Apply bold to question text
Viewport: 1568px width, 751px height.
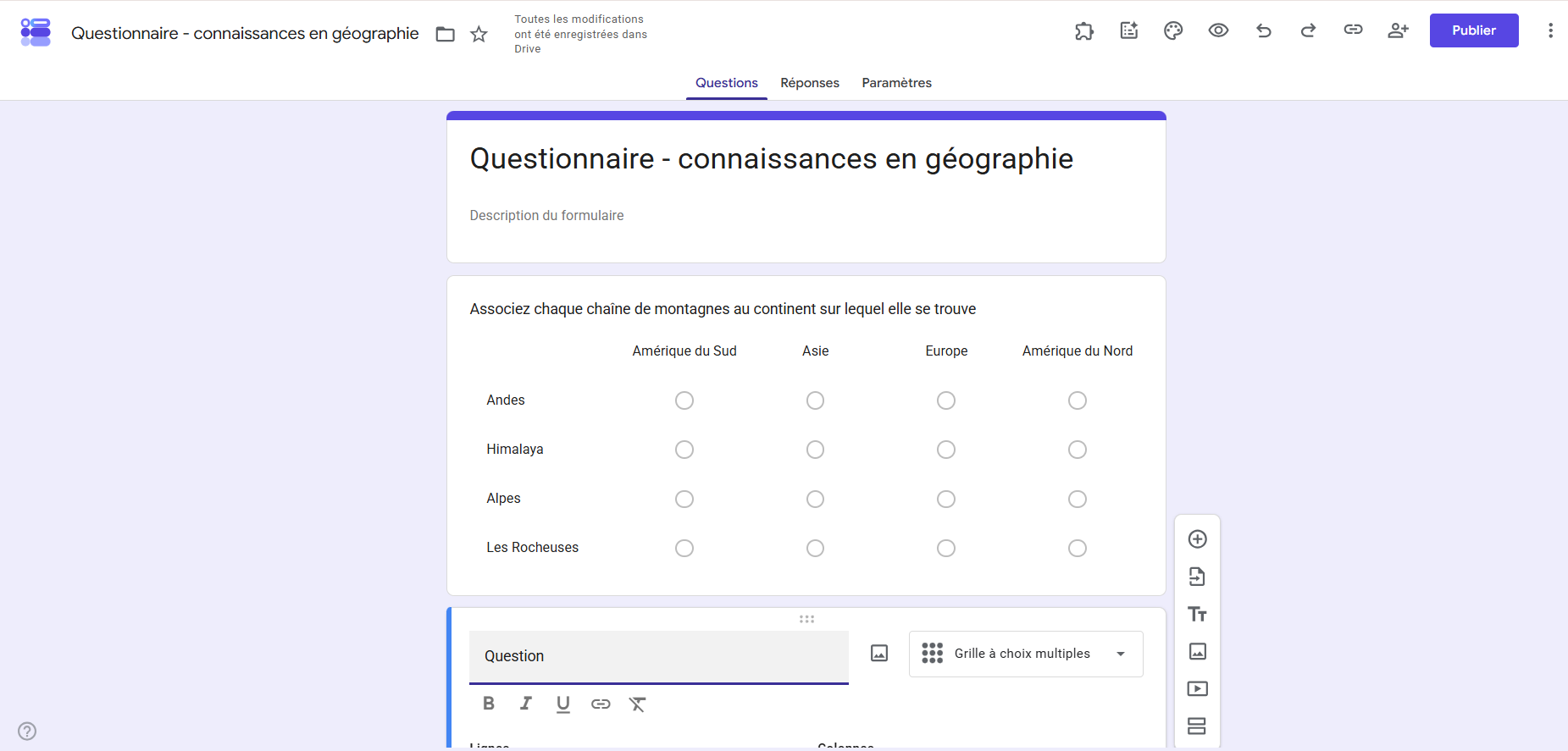tap(489, 703)
